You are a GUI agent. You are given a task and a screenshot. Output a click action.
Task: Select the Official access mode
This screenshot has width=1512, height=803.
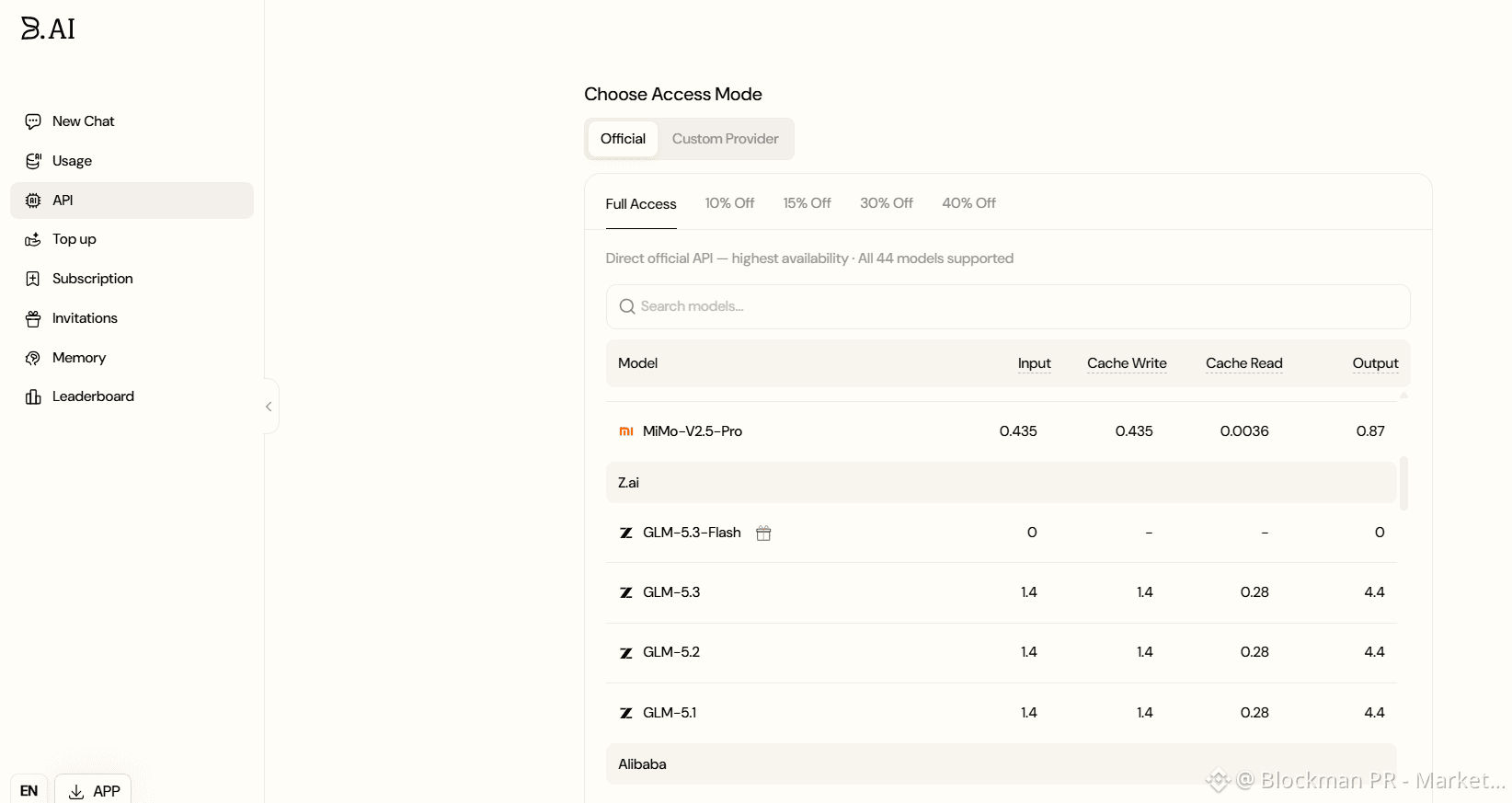623,139
